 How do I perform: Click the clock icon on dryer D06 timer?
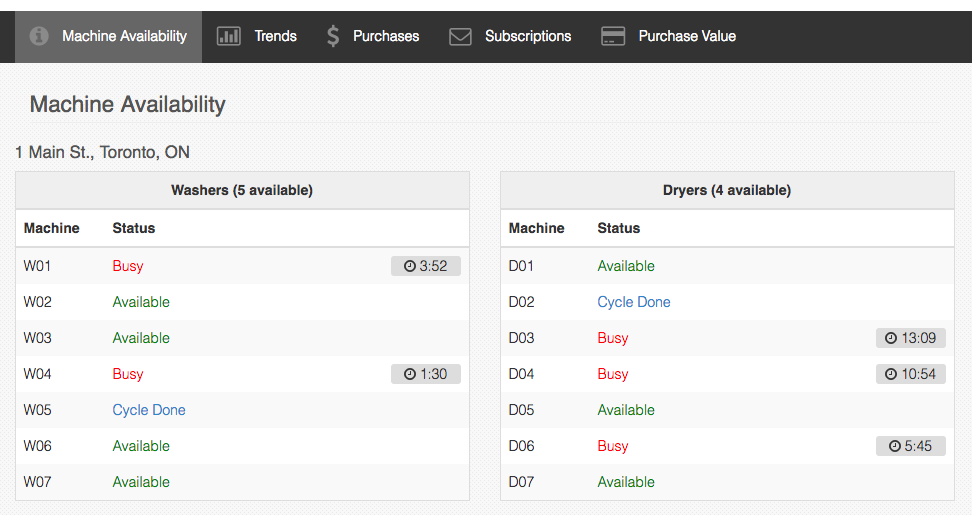tap(894, 446)
